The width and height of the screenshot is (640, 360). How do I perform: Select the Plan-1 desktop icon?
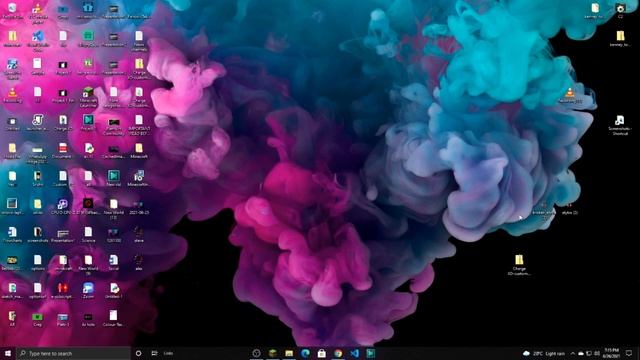click(63, 319)
